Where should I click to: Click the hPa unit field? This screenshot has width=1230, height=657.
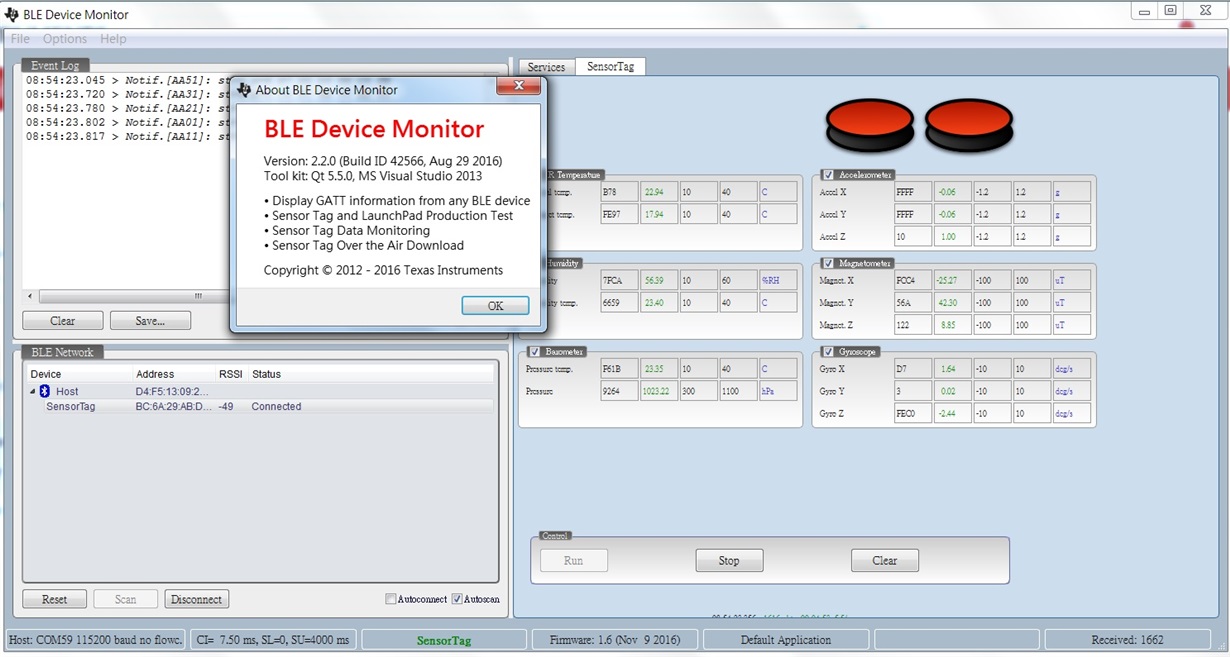pos(777,391)
